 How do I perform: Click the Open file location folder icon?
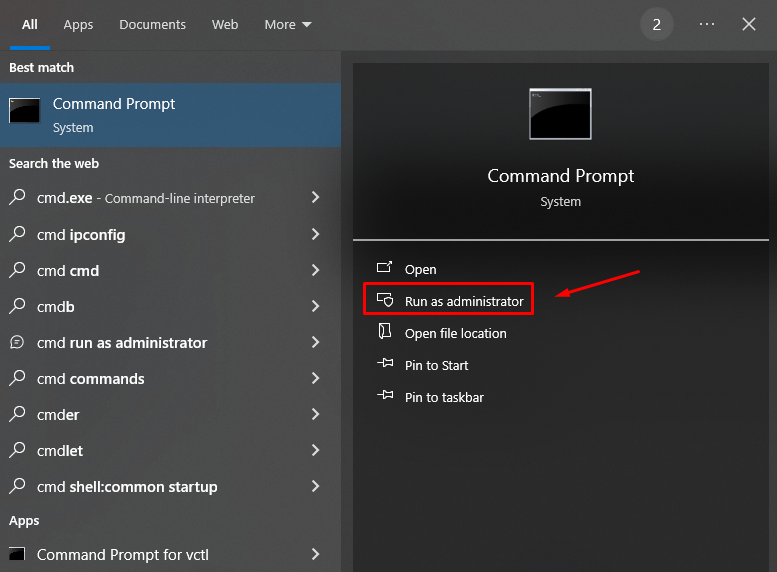[x=384, y=333]
